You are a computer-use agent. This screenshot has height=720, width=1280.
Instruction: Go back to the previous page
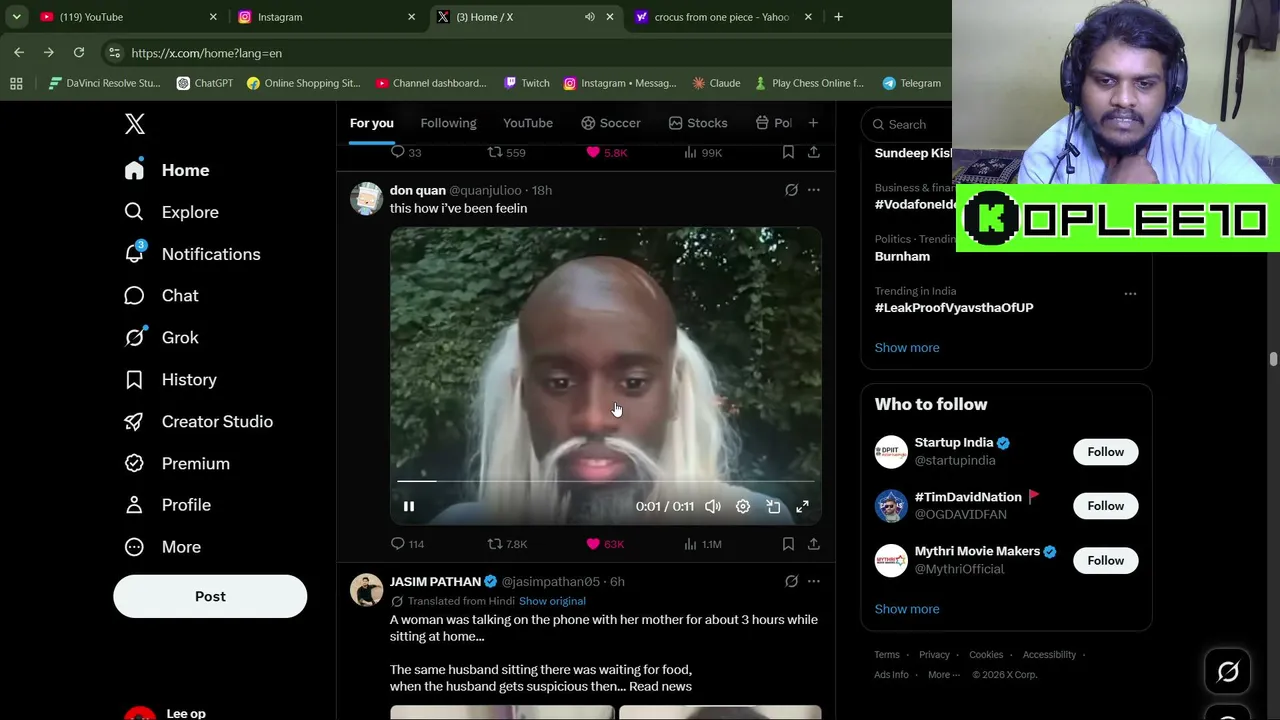tap(19, 53)
